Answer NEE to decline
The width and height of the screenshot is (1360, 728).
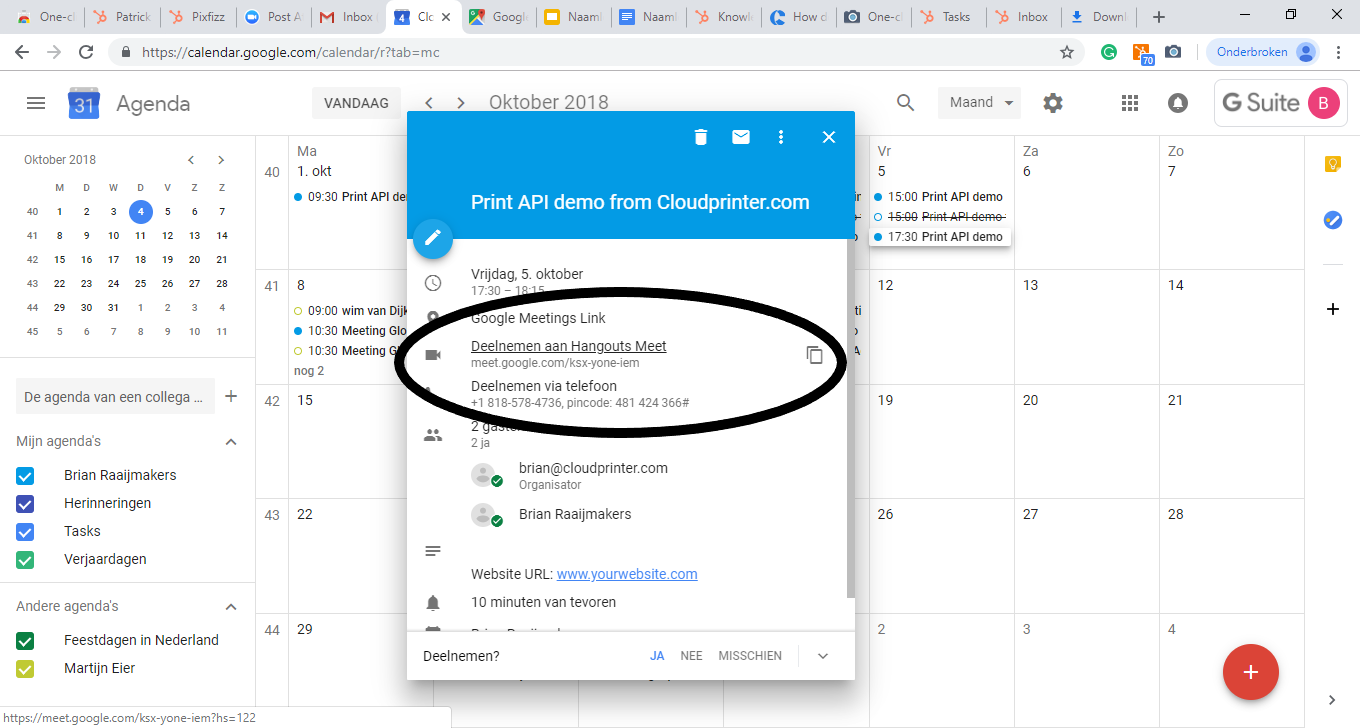pos(691,656)
